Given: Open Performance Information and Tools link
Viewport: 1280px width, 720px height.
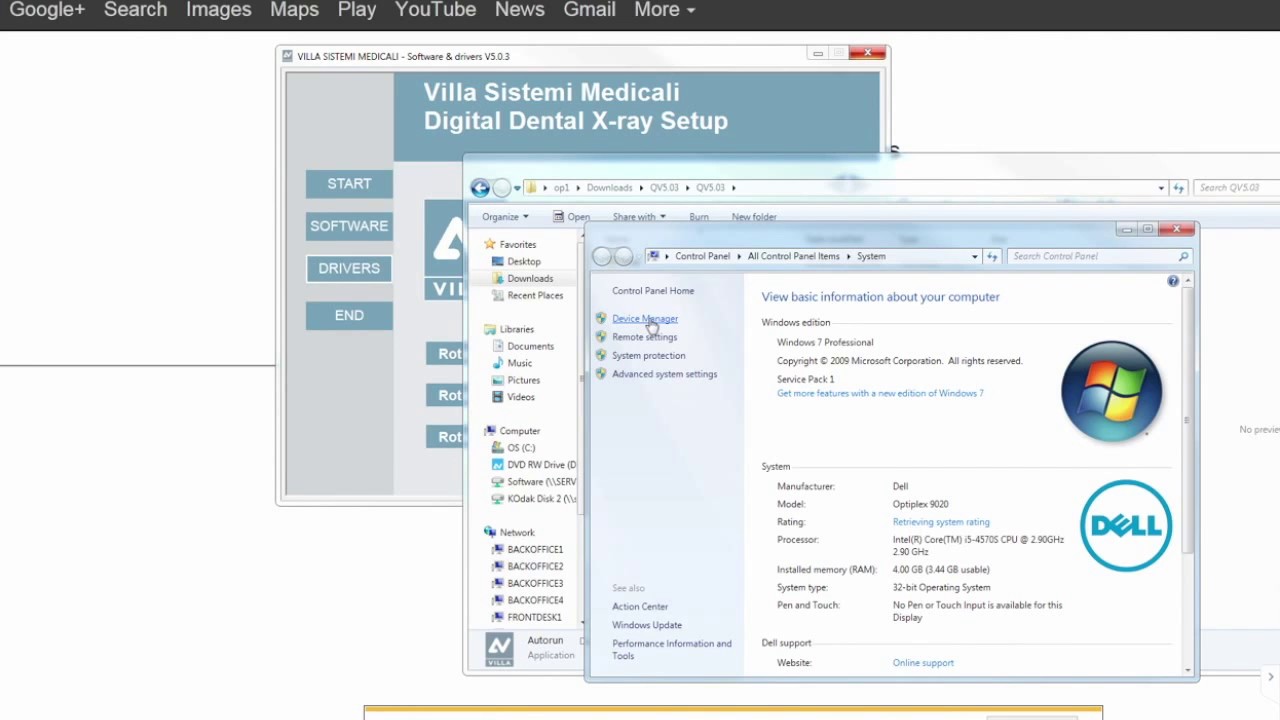Looking at the screenshot, I should tap(672, 650).
